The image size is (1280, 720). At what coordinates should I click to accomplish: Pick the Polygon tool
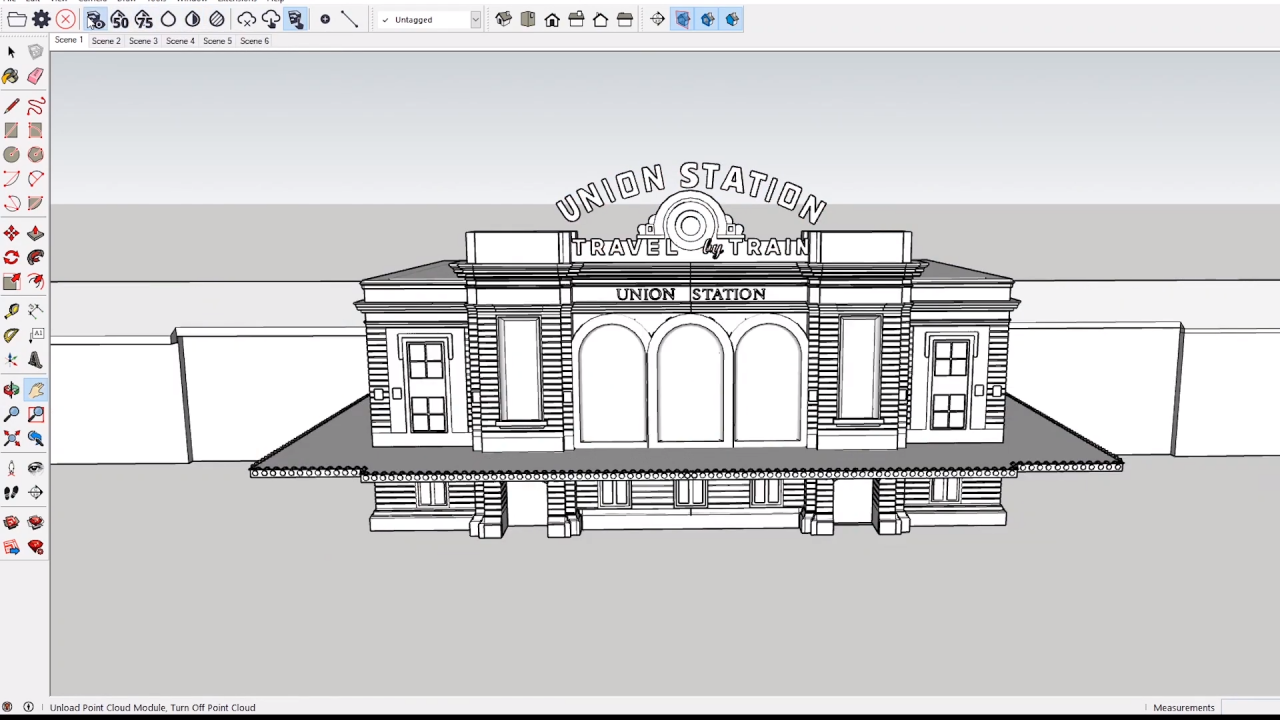click(35, 154)
